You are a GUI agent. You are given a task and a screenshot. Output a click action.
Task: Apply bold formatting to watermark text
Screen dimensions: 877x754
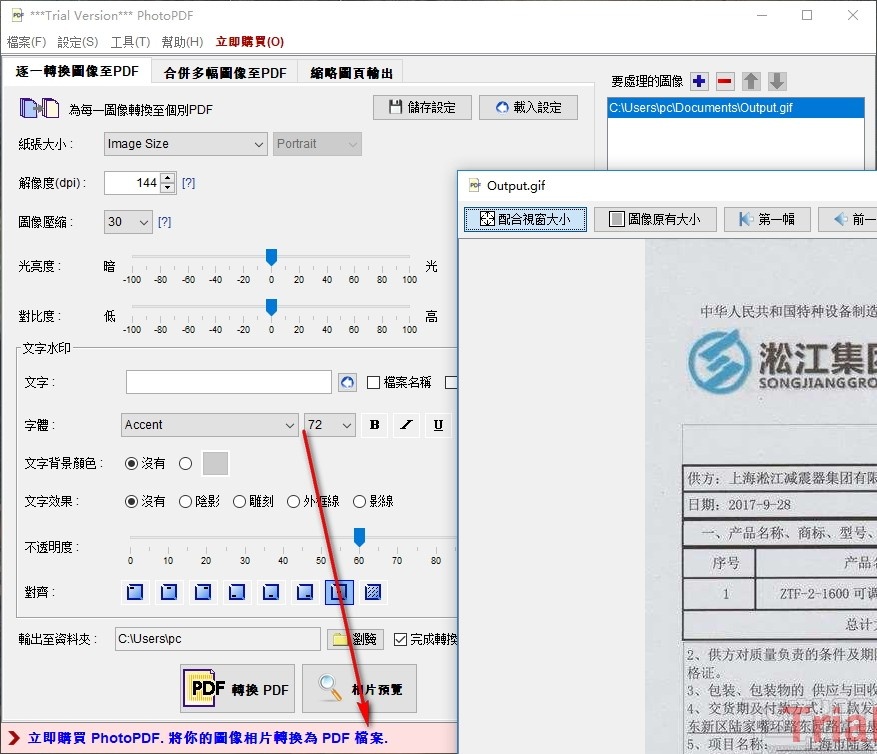tap(373, 425)
